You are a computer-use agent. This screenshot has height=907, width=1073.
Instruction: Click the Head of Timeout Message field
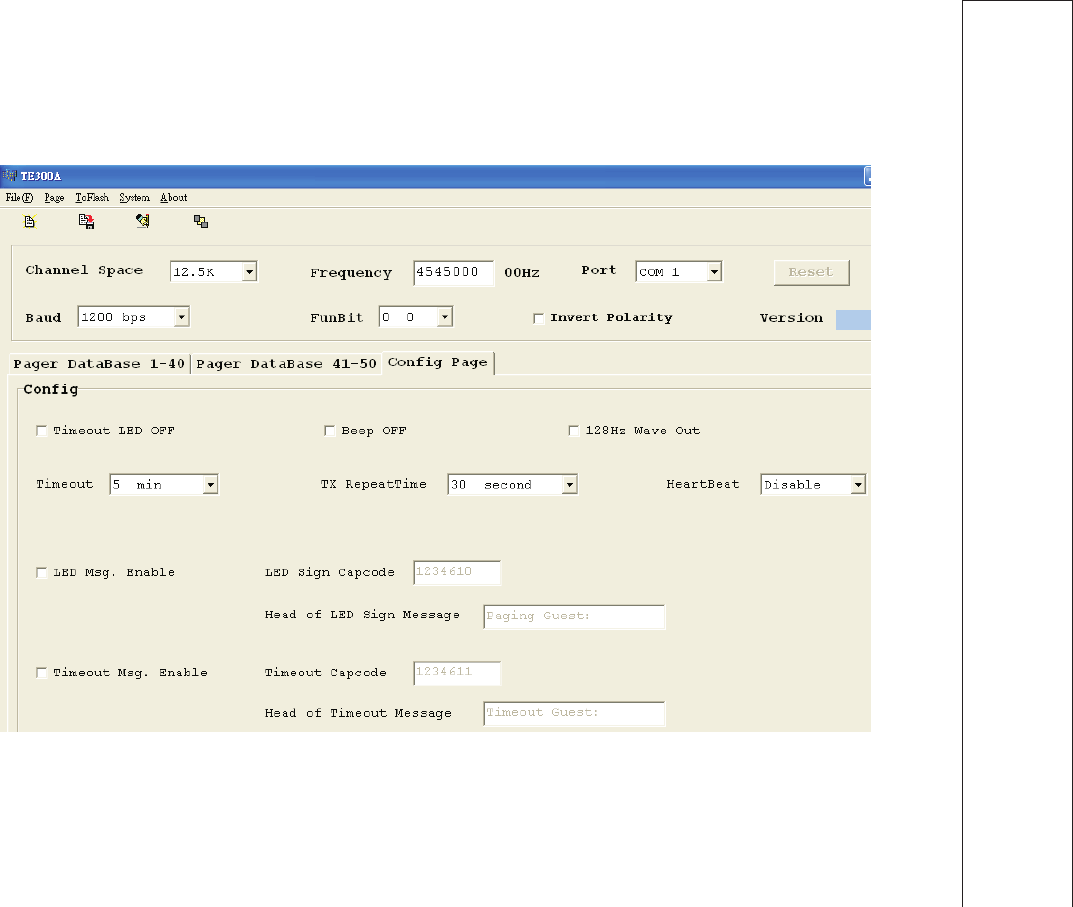pos(574,713)
